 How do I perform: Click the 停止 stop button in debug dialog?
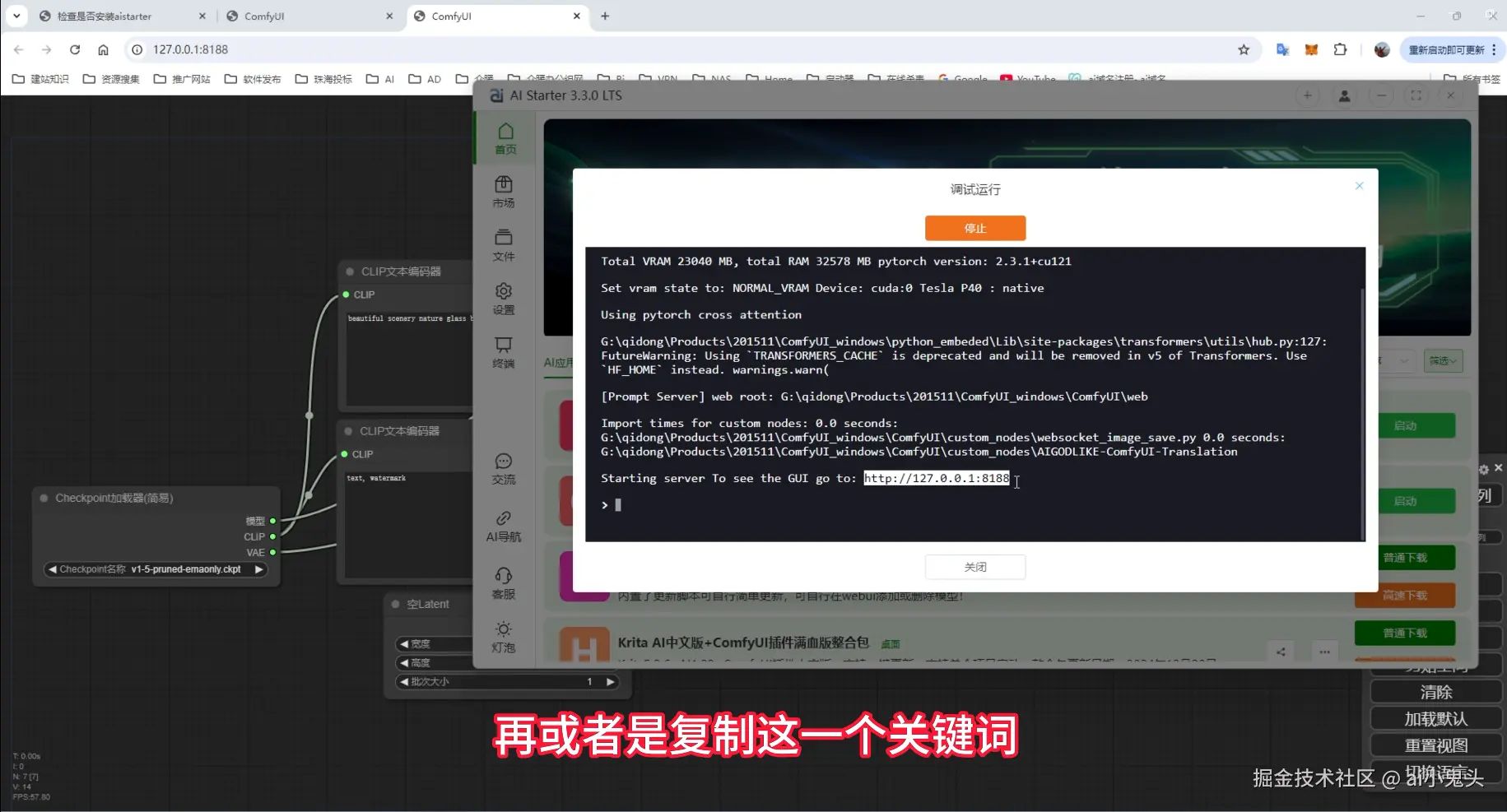pyautogui.click(x=975, y=228)
